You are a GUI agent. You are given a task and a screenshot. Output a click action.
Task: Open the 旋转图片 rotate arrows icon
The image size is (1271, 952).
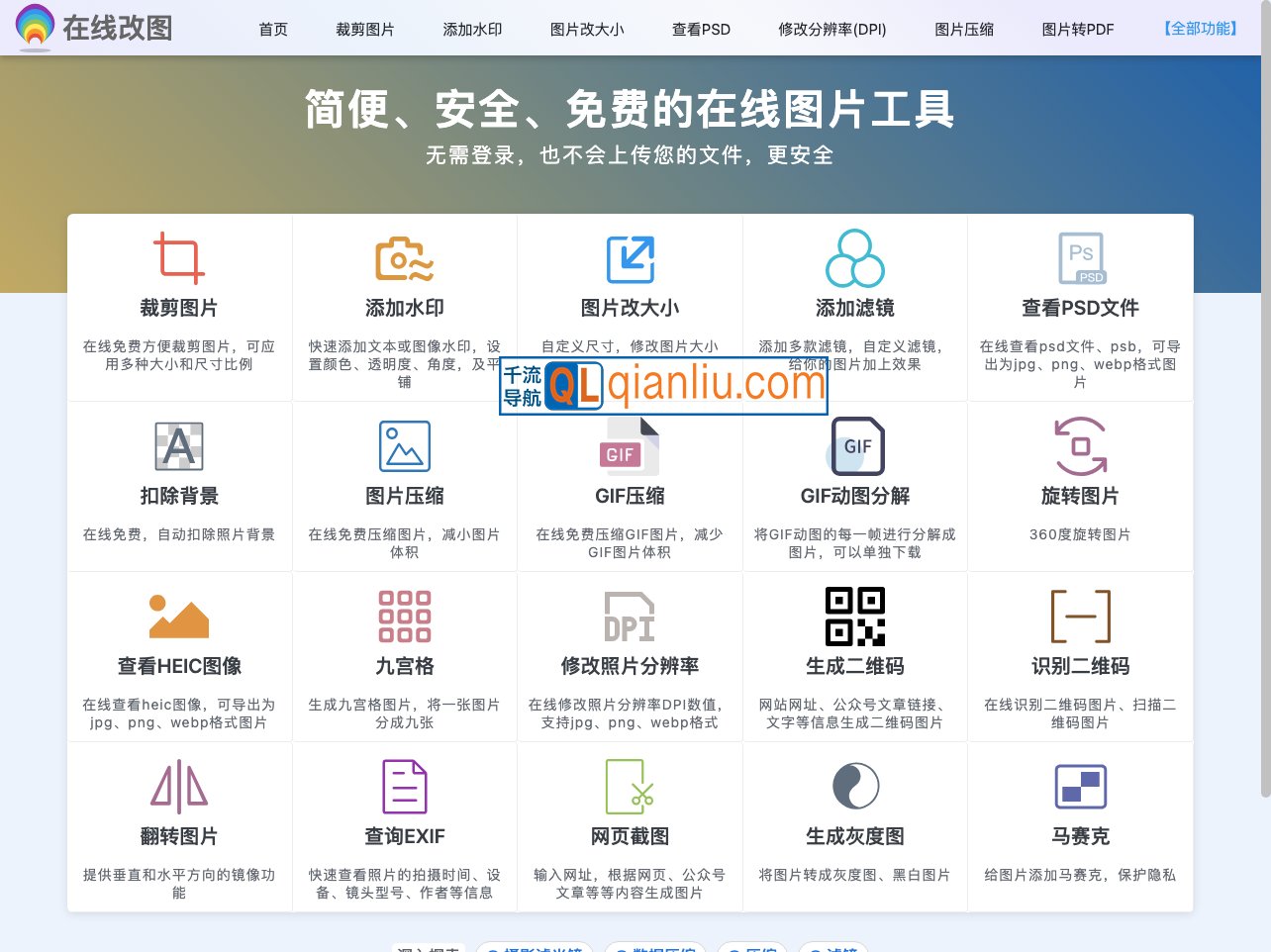click(x=1080, y=446)
